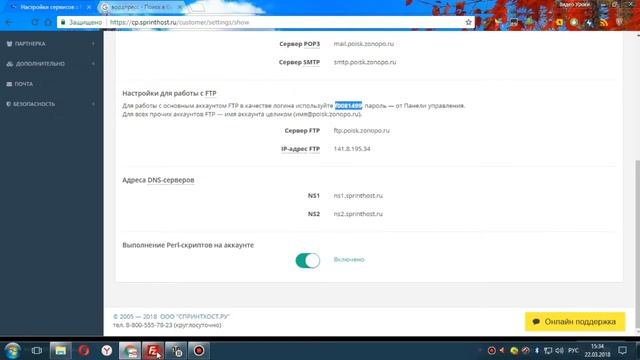Click the Адреса DNS-серверов heading
The height and width of the screenshot is (360, 640).
tap(158, 180)
